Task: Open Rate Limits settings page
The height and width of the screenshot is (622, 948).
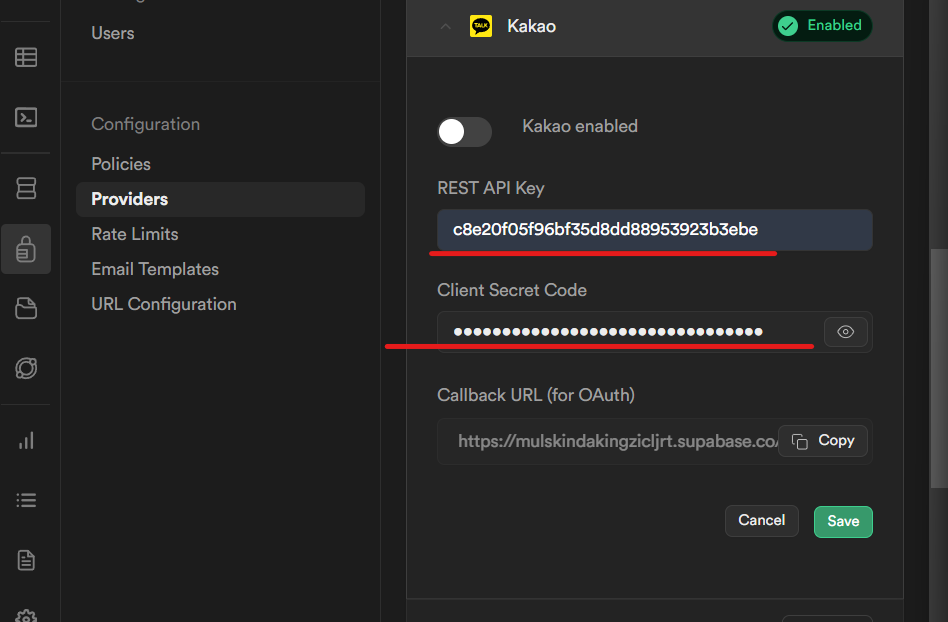Action: (135, 234)
